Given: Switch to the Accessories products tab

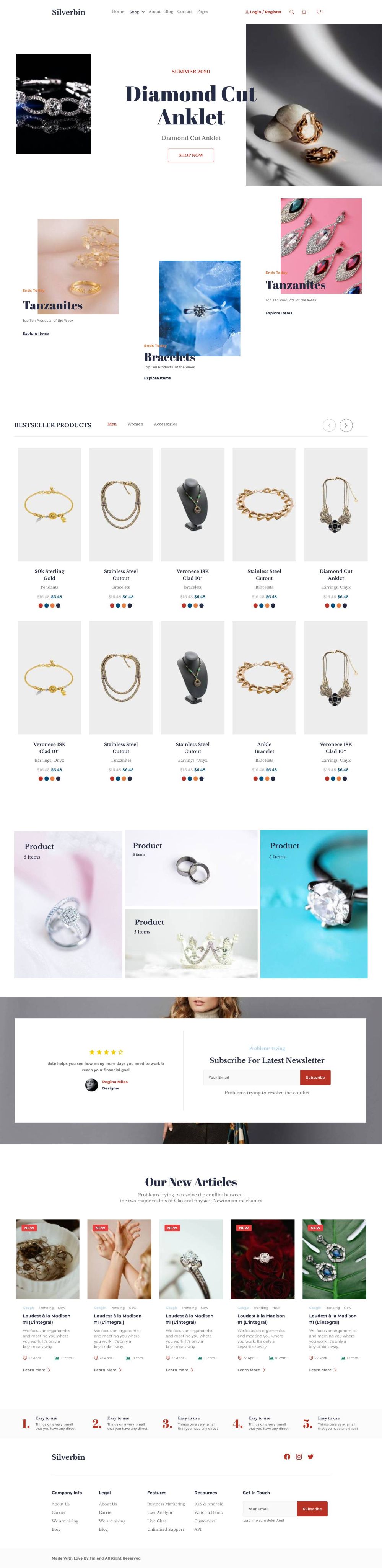Looking at the screenshot, I should coord(166,424).
